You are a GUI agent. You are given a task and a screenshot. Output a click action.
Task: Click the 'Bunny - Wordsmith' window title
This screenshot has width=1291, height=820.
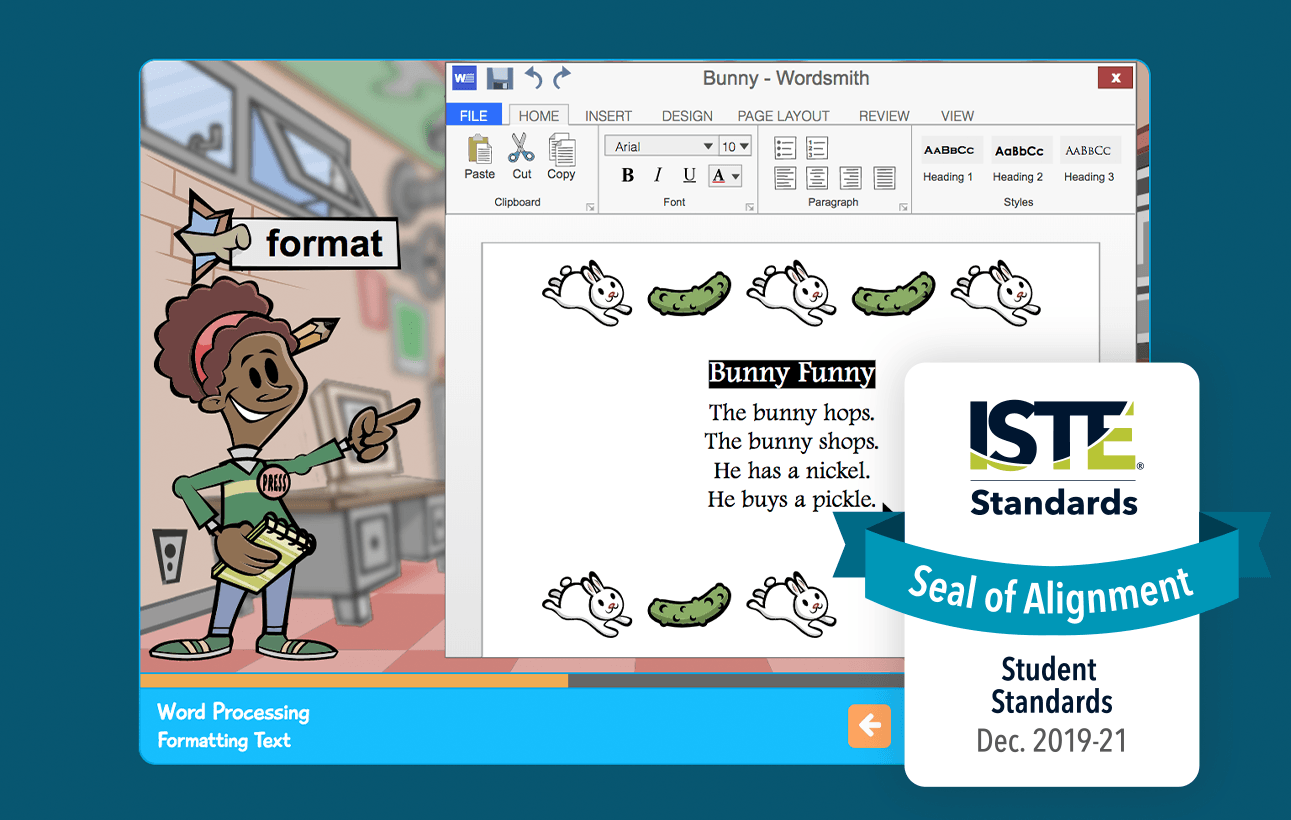(786, 78)
